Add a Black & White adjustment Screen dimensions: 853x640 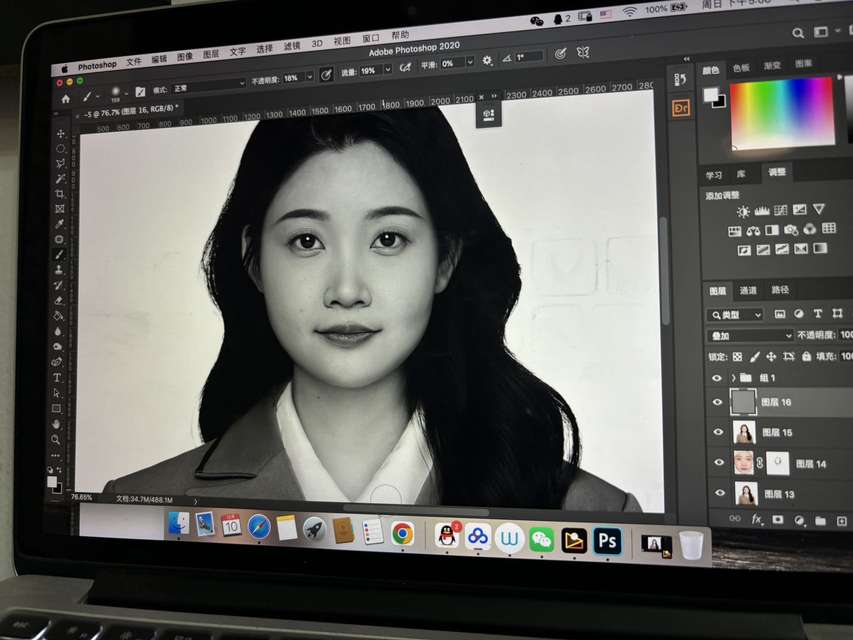pos(772,230)
